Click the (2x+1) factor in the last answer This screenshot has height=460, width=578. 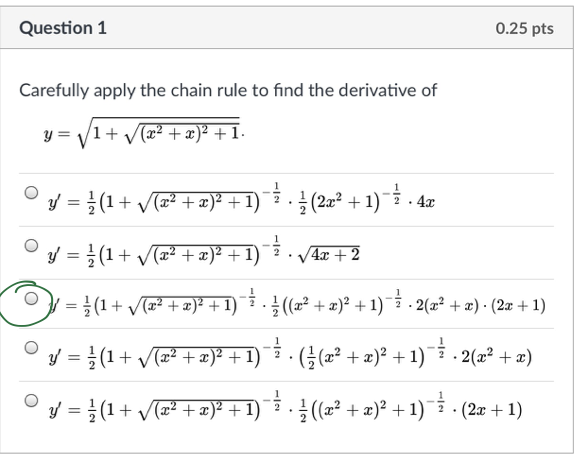492,410
